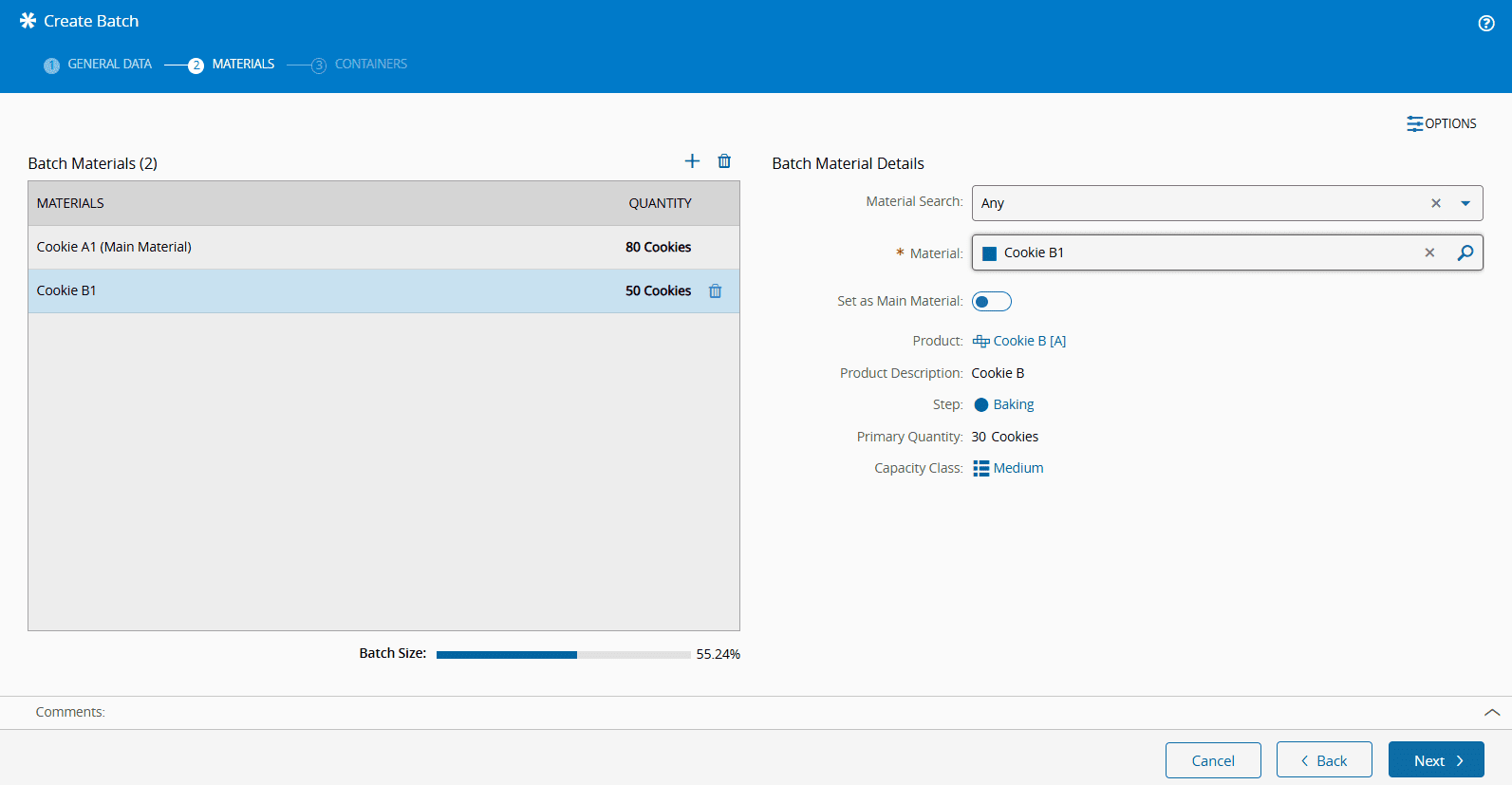Click the OPTIONS sliders icon

[x=1414, y=124]
